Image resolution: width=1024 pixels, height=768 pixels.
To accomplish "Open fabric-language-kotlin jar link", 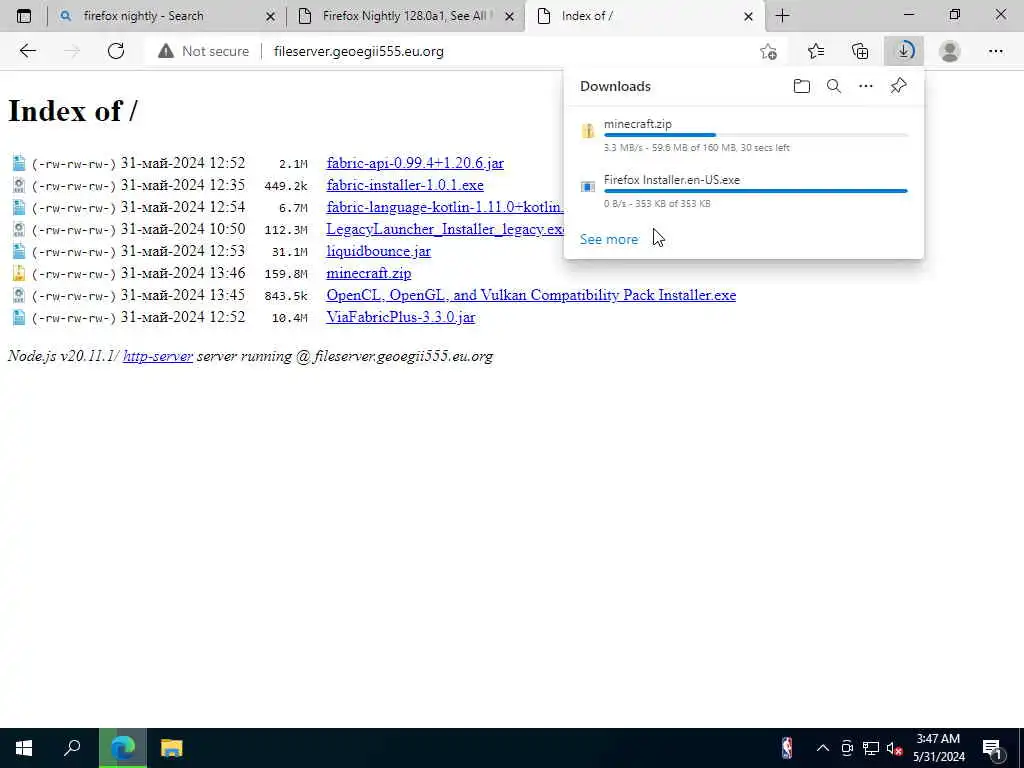I will click(x=445, y=207).
